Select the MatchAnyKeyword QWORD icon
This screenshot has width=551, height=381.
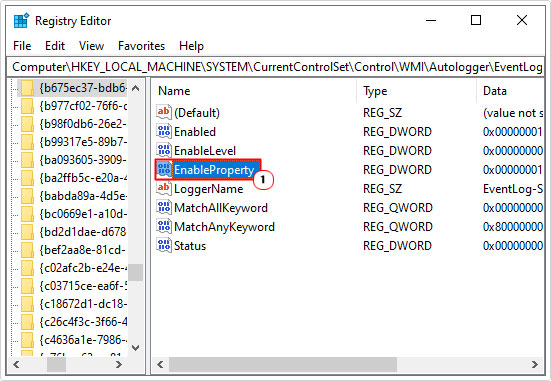pyautogui.click(x=164, y=226)
